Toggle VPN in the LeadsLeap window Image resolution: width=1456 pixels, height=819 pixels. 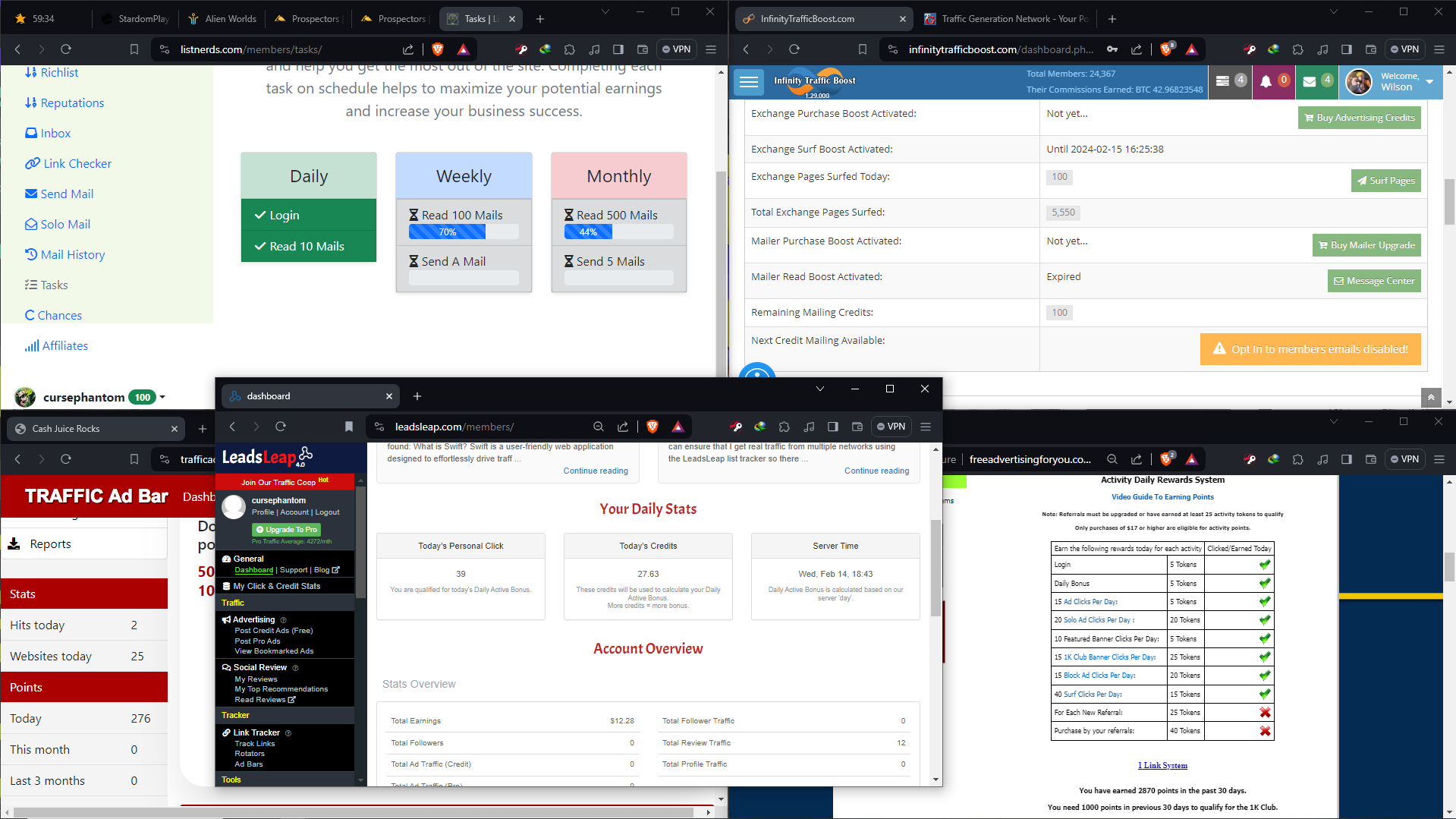pyautogui.click(x=891, y=427)
